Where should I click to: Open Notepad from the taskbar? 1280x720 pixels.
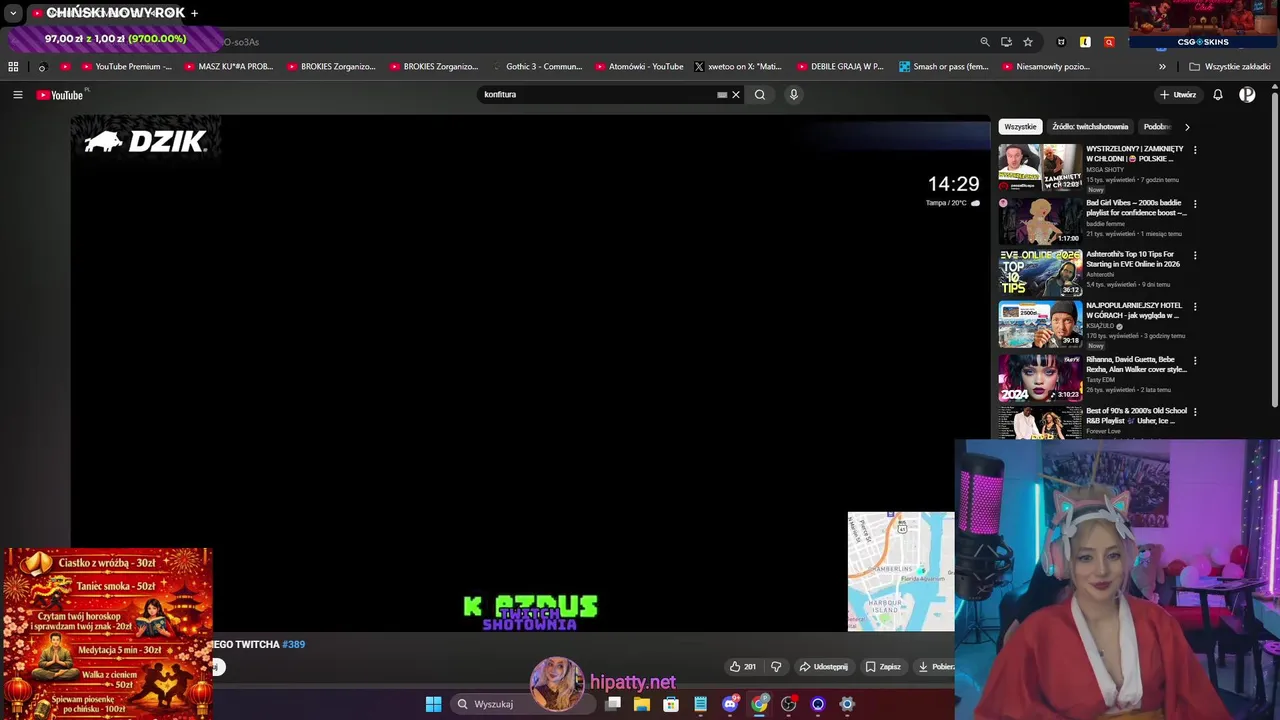click(x=701, y=704)
